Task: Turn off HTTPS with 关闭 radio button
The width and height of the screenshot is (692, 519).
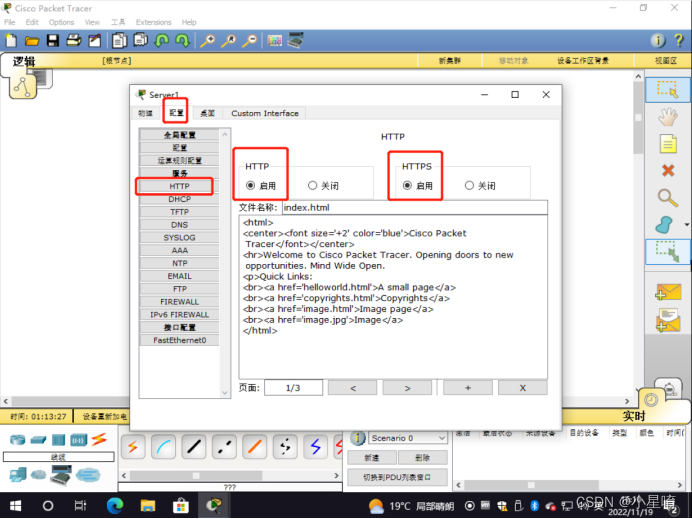Action: pos(469,185)
